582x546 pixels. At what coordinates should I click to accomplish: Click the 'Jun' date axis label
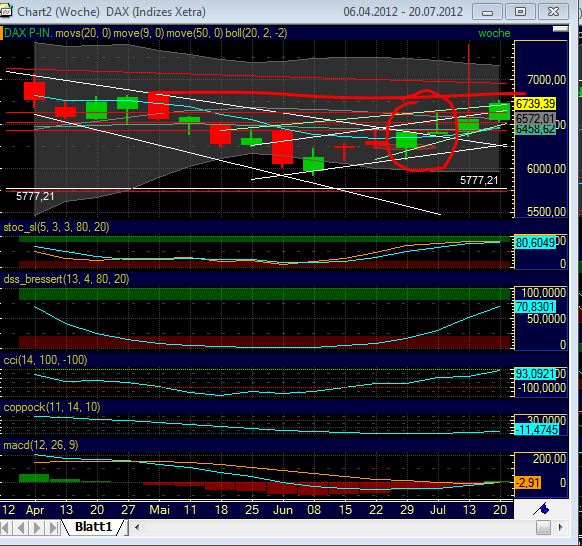(283, 510)
